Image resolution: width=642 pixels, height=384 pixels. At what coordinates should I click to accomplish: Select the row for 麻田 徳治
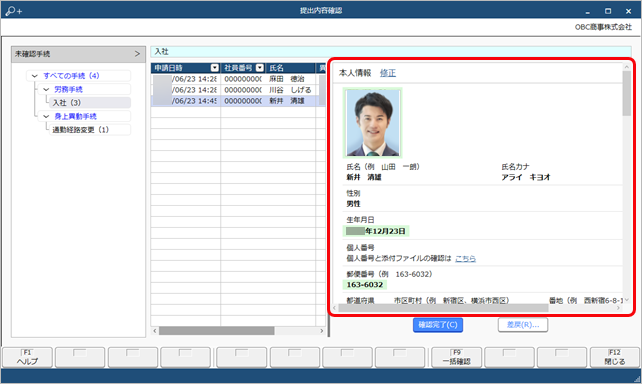point(238,79)
